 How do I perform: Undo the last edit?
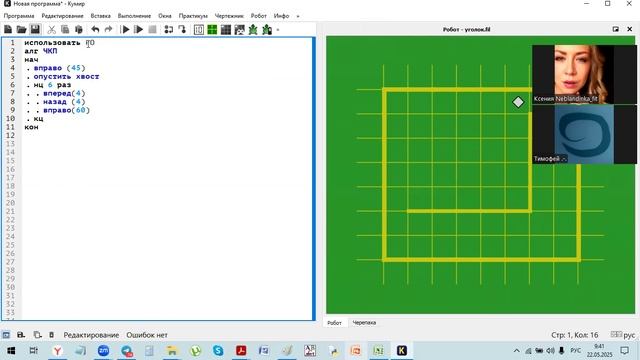[x=95, y=29]
